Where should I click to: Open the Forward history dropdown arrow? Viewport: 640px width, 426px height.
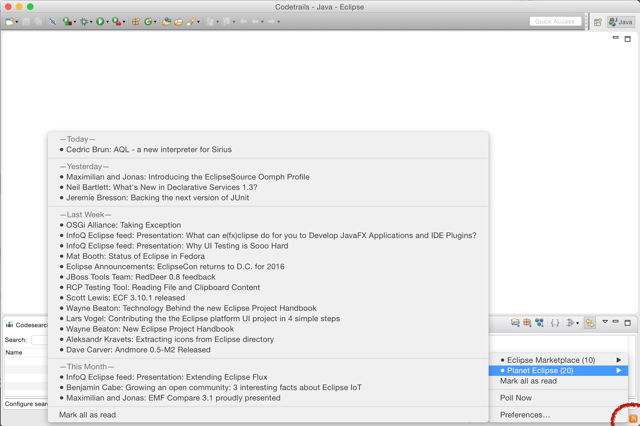coord(279,22)
